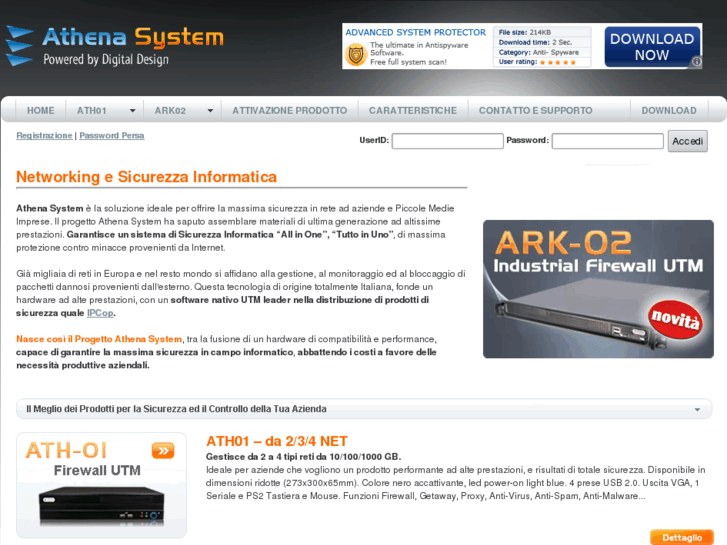Expand the ARK02 menu dropdown arrow

pos(210,111)
